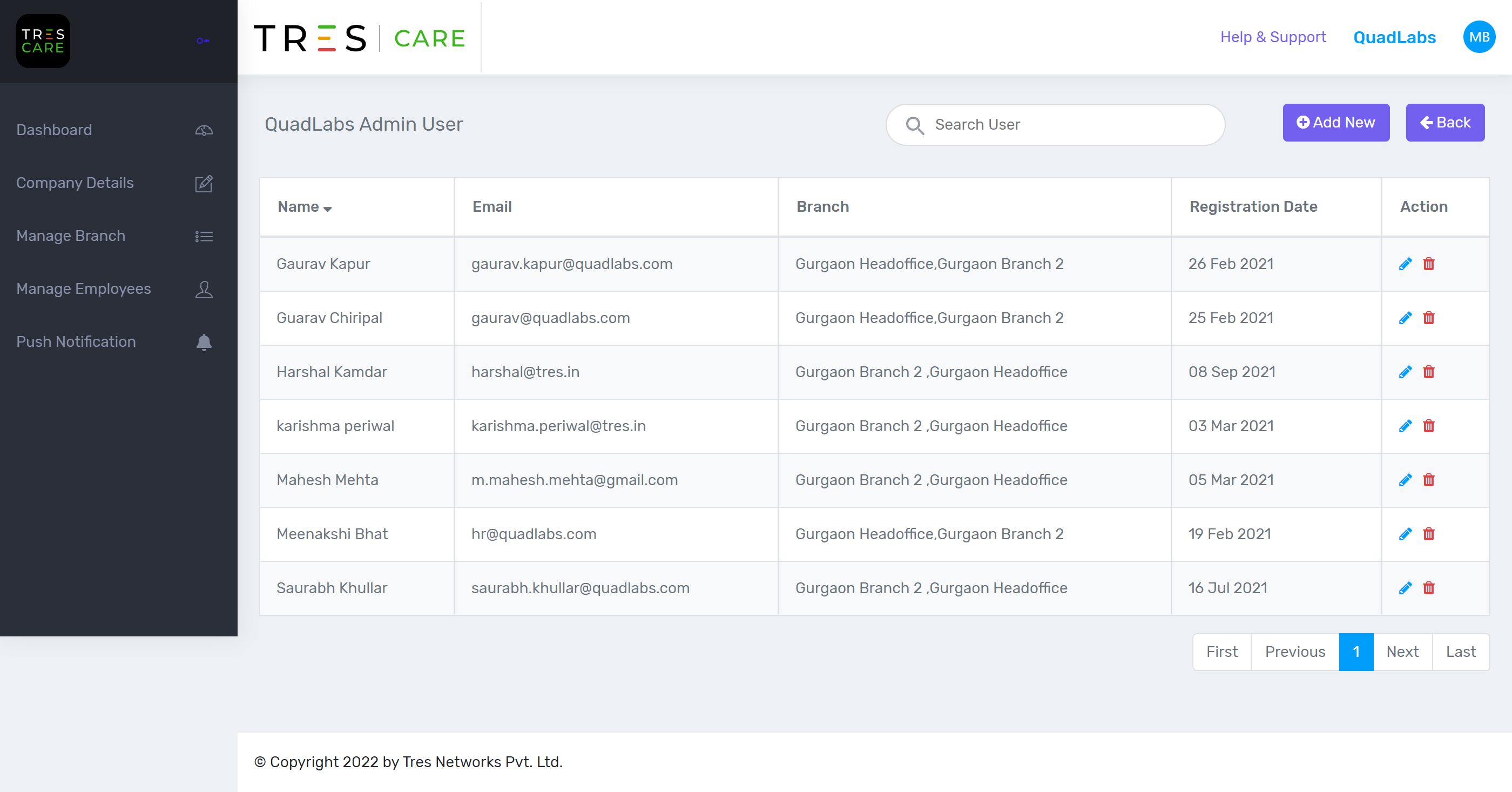Open the Help & Support link
The height and width of the screenshot is (792, 1512).
[x=1273, y=37]
